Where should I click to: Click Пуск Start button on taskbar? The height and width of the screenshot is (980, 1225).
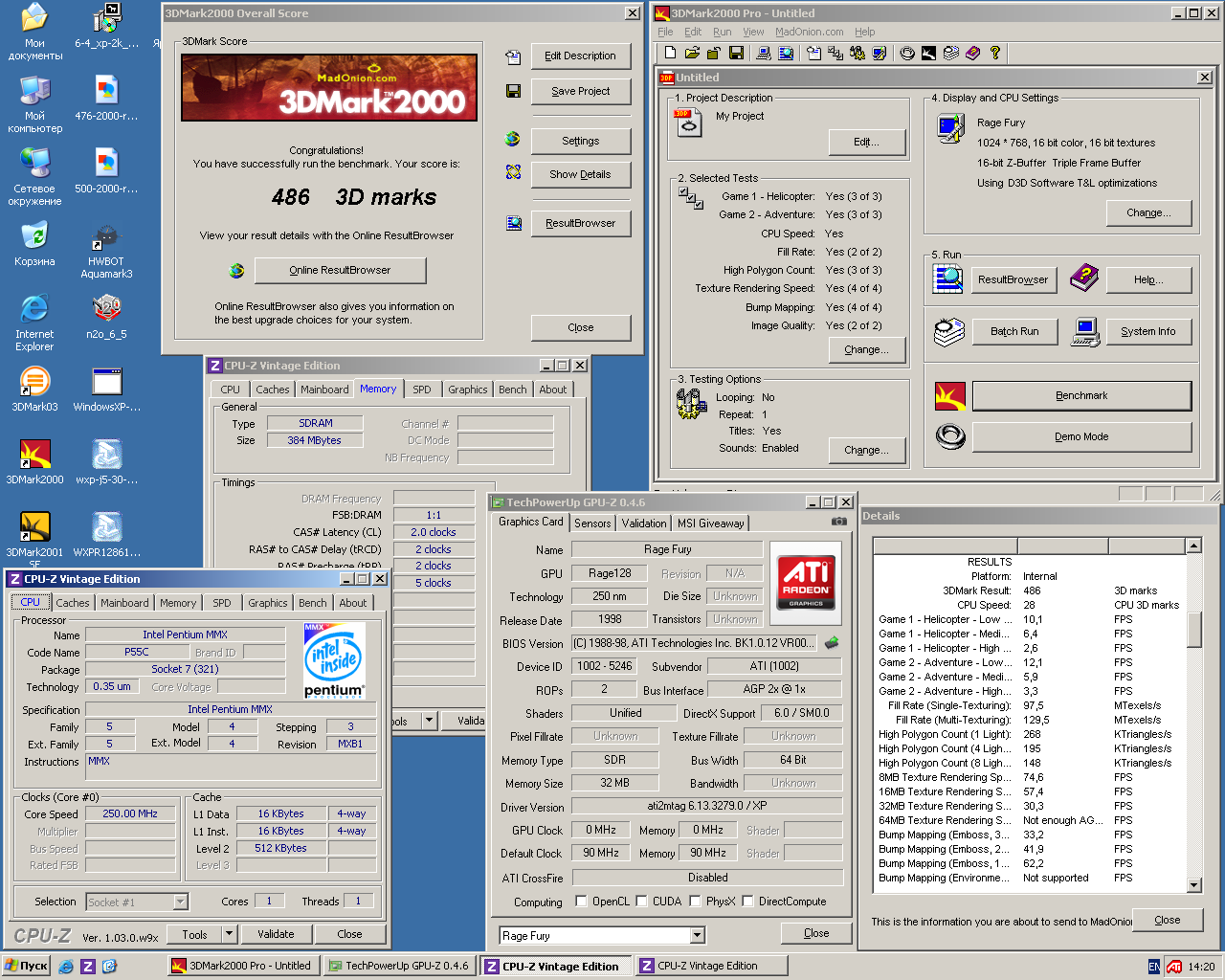click(27, 967)
